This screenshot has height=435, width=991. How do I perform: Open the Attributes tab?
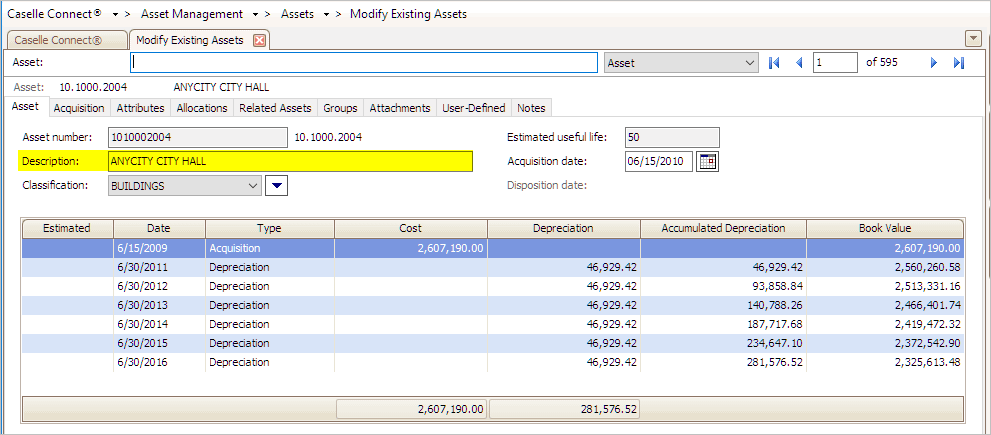(140, 108)
